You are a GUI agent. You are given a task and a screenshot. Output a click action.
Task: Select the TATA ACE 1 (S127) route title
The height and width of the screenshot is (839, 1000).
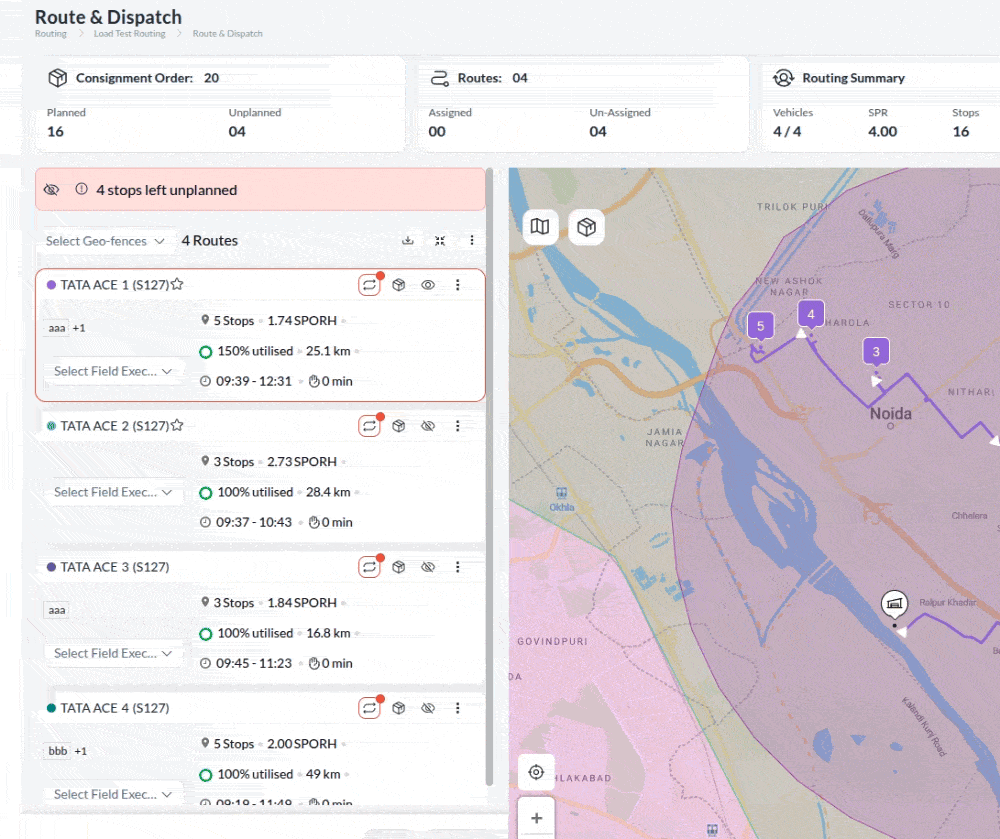pyautogui.click(x=115, y=285)
